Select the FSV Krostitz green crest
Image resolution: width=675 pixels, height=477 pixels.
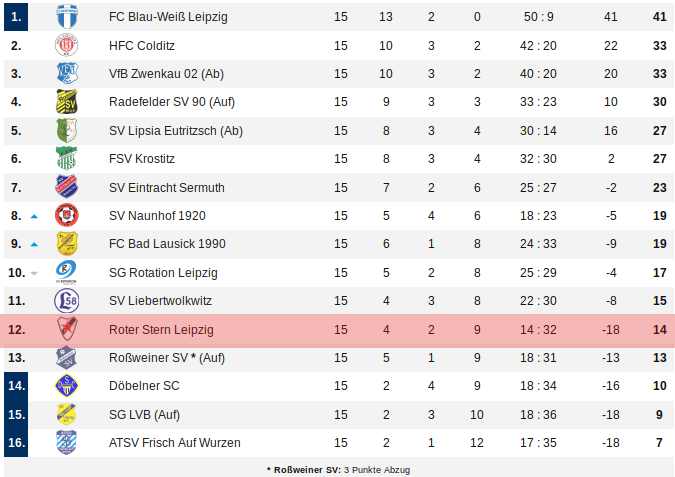[x=66, y=158]
